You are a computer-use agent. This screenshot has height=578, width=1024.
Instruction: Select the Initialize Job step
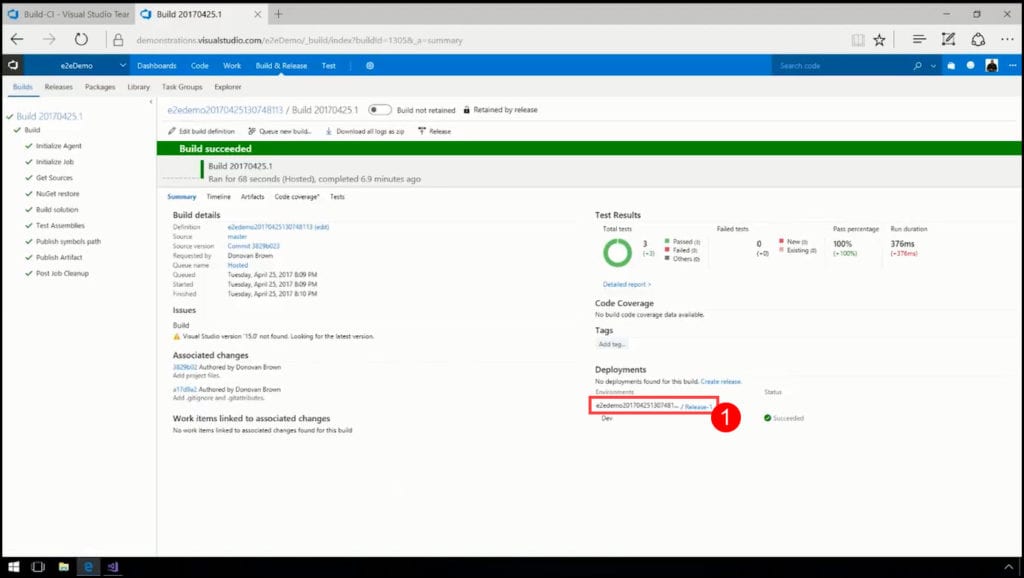[x=55, y=162]
